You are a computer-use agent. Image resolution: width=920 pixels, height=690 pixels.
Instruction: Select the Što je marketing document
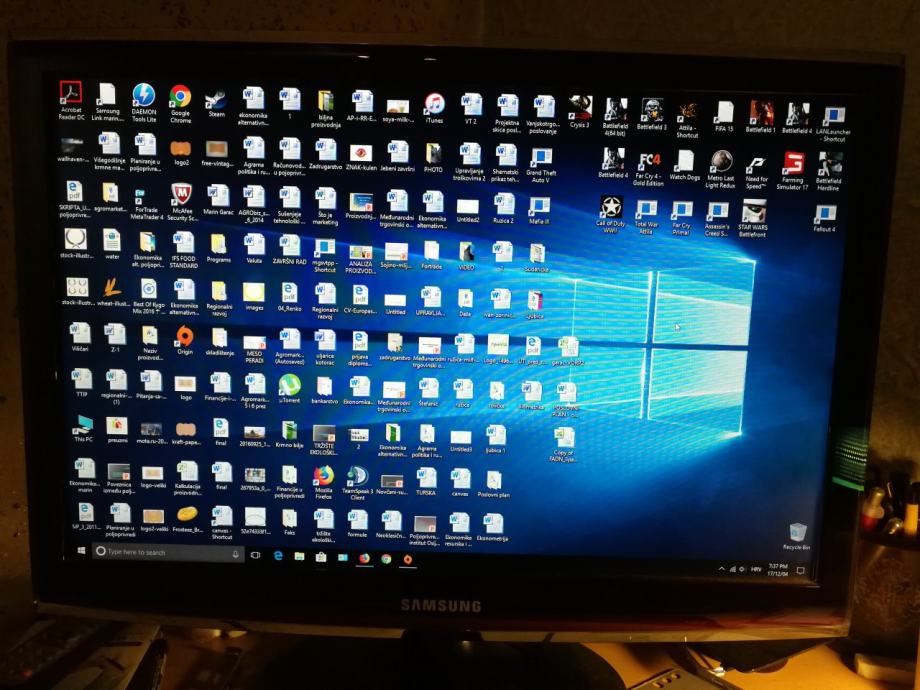point(325,207)
